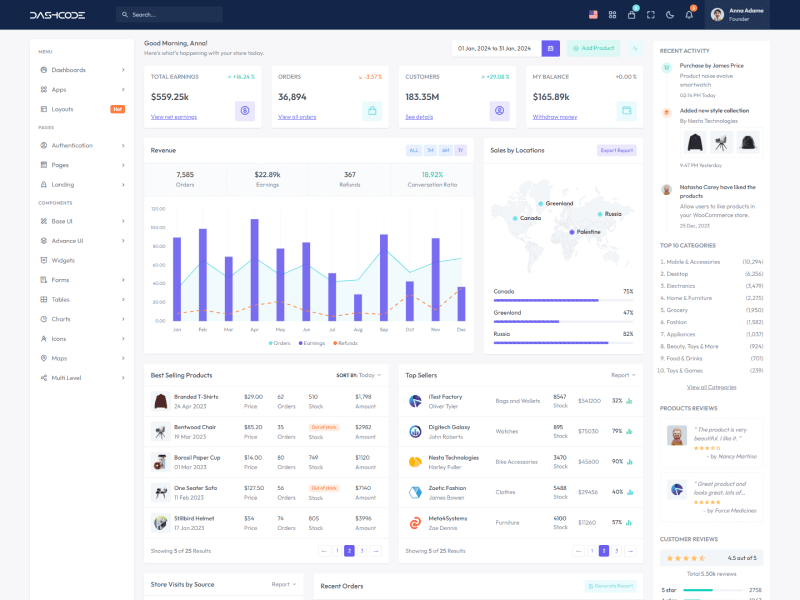Open the Top Sellers Report dropdown
The width and height of the screenshot is (800, 600).
pyautogui.click(x=623, y=375)
